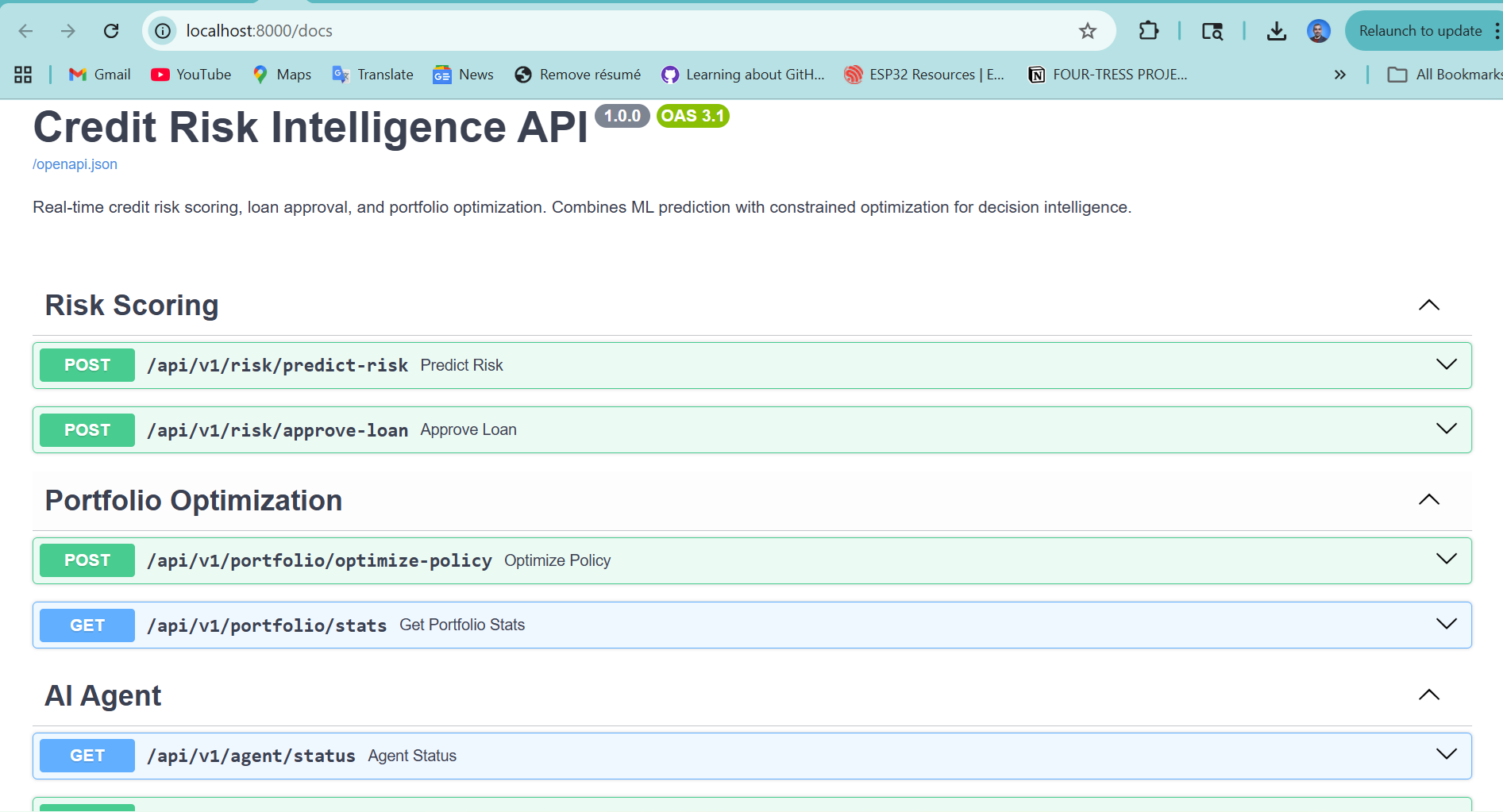Collapse the AI Agent section

click(1428, 695)
